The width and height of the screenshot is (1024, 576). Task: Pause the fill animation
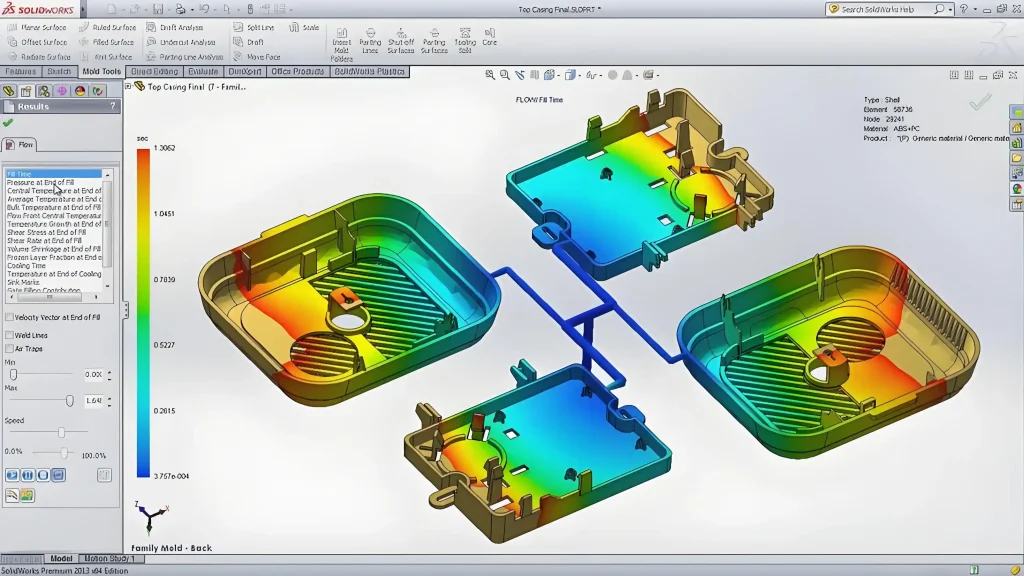click(27, 475)
